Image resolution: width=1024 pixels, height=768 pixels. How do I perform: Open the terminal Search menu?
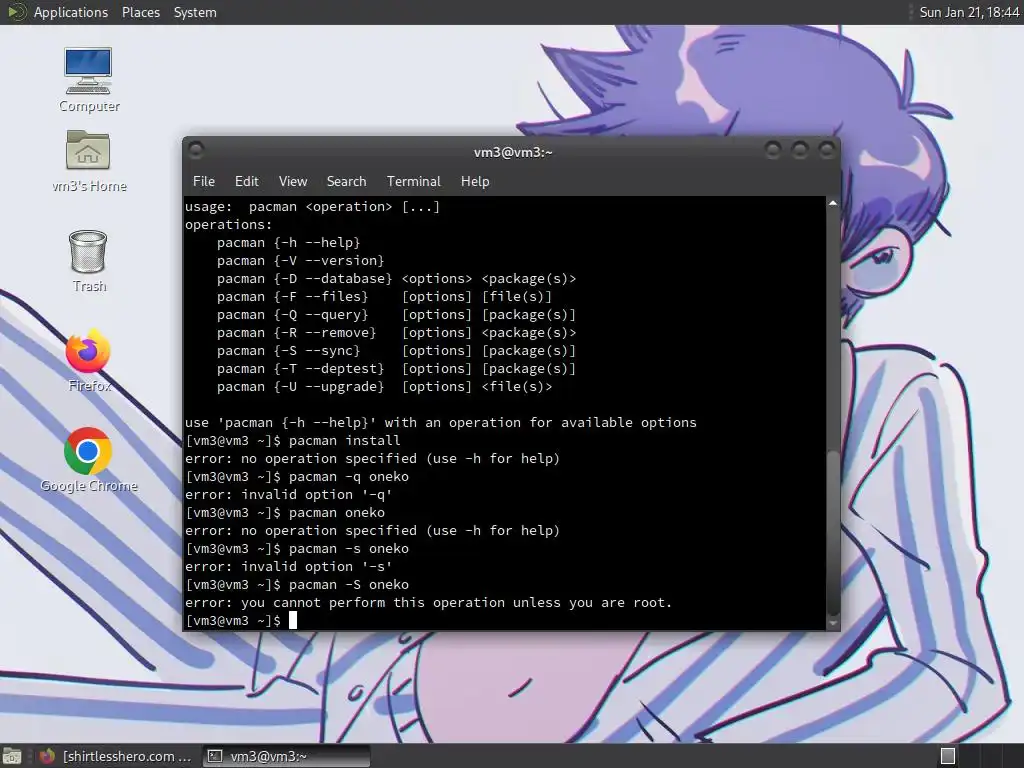pyautogui.click(x=346, y=181)
